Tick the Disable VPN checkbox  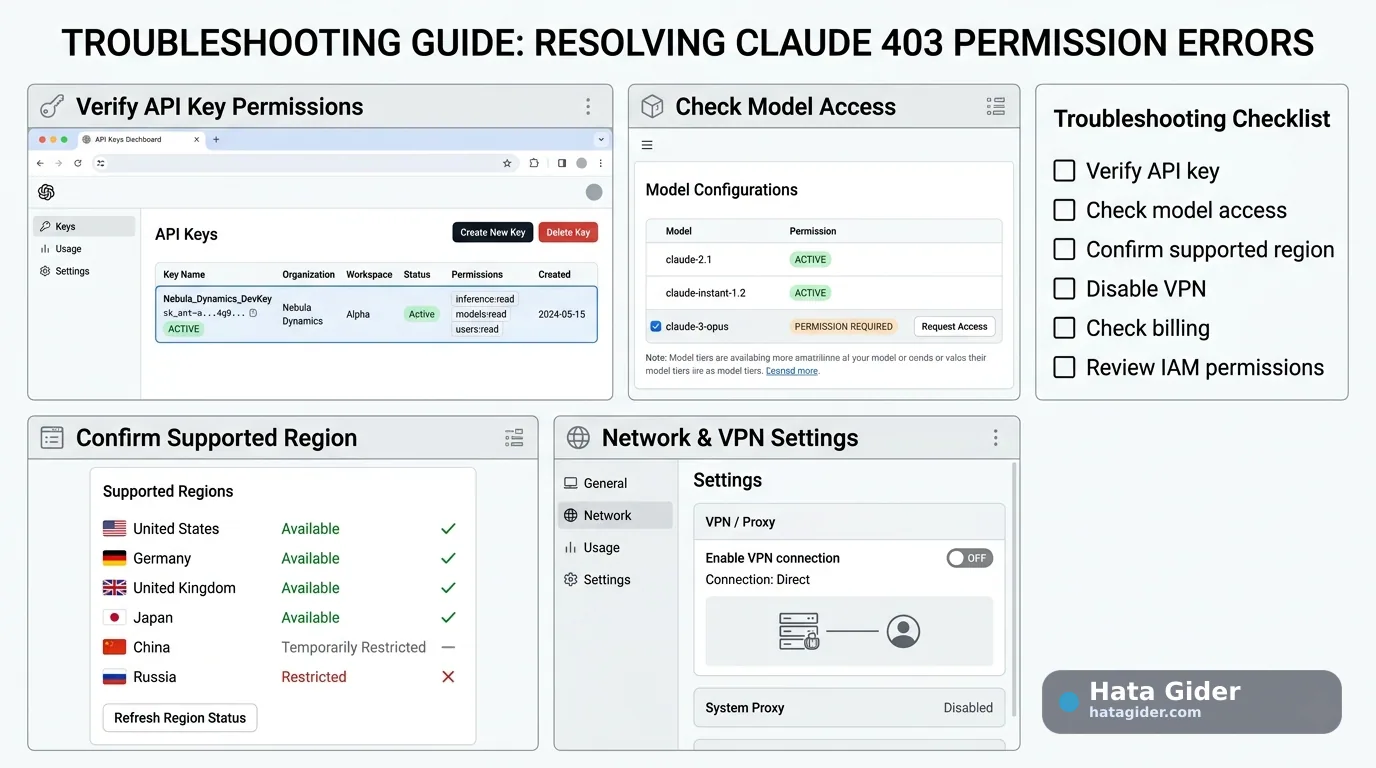coord(1065,289)
